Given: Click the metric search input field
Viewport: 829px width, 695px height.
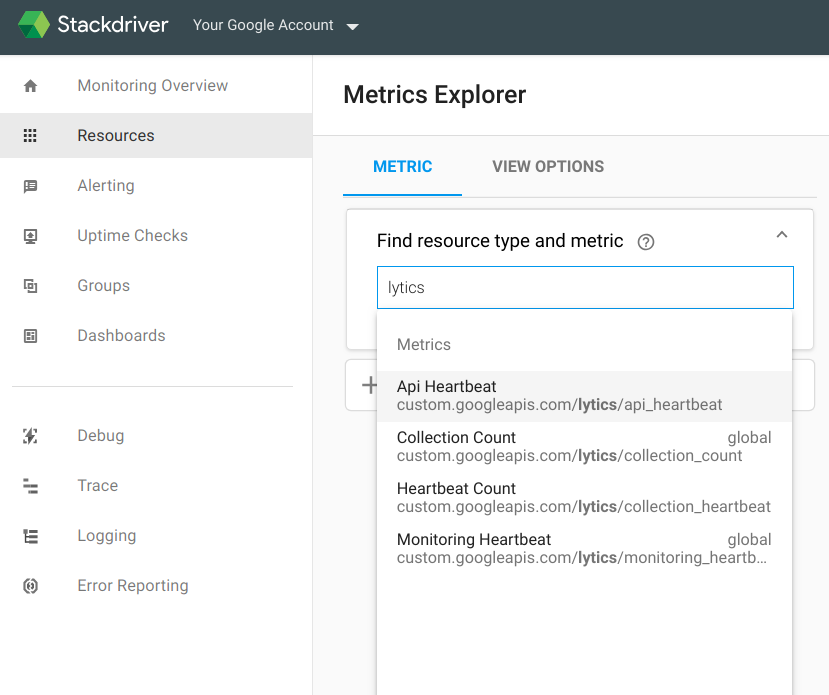Looking at the screenshot, I should (x=584, y=288).
